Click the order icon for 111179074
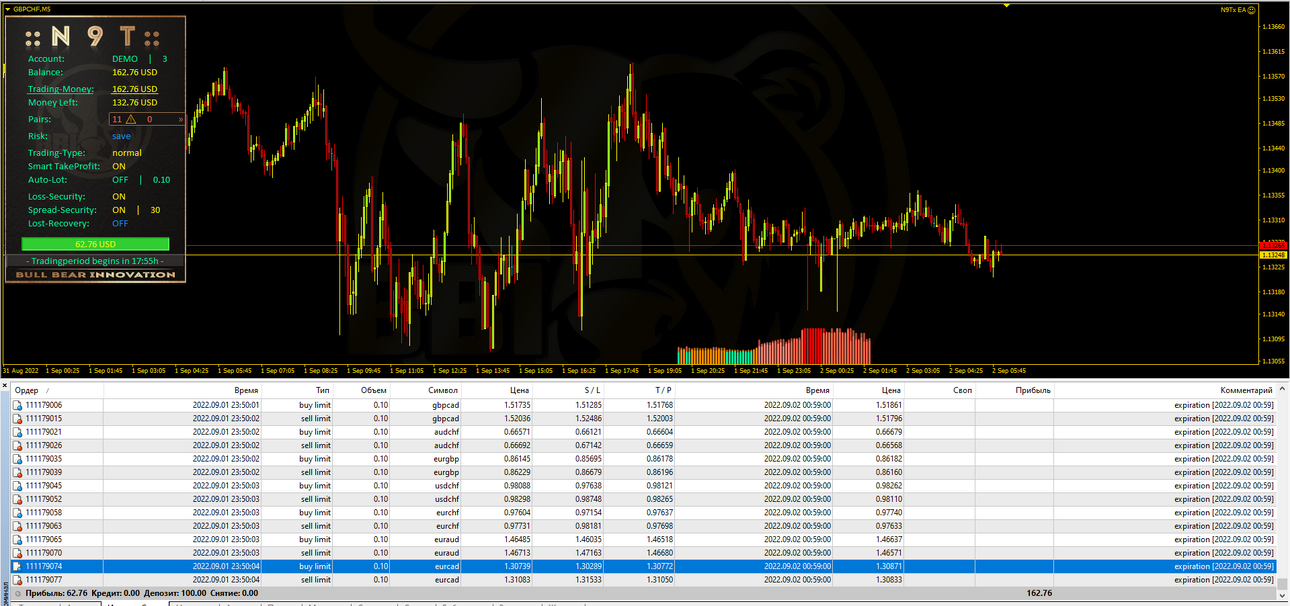1290x606 pixels. pos(17,566)
